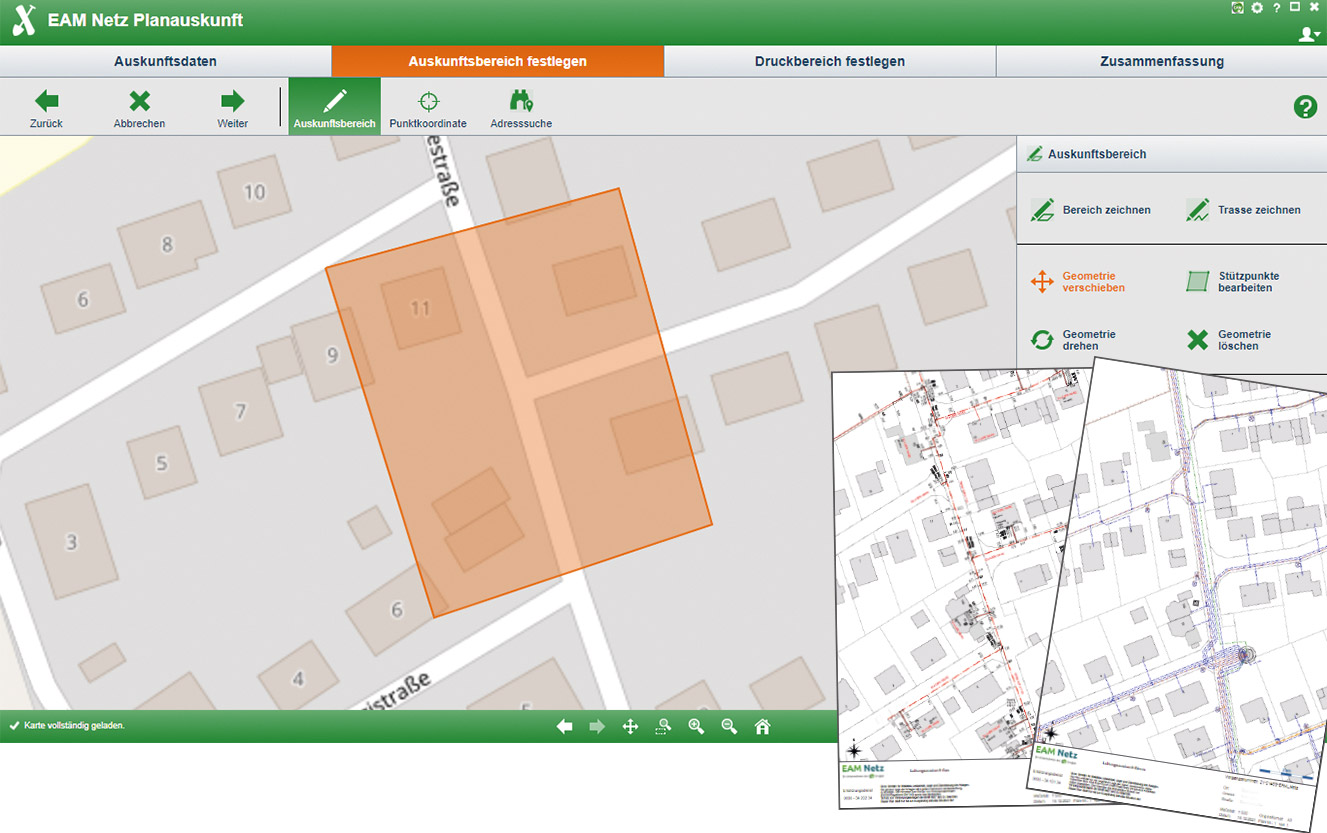Choose Trasse zeichnen tool

(x=1244, y=210)
